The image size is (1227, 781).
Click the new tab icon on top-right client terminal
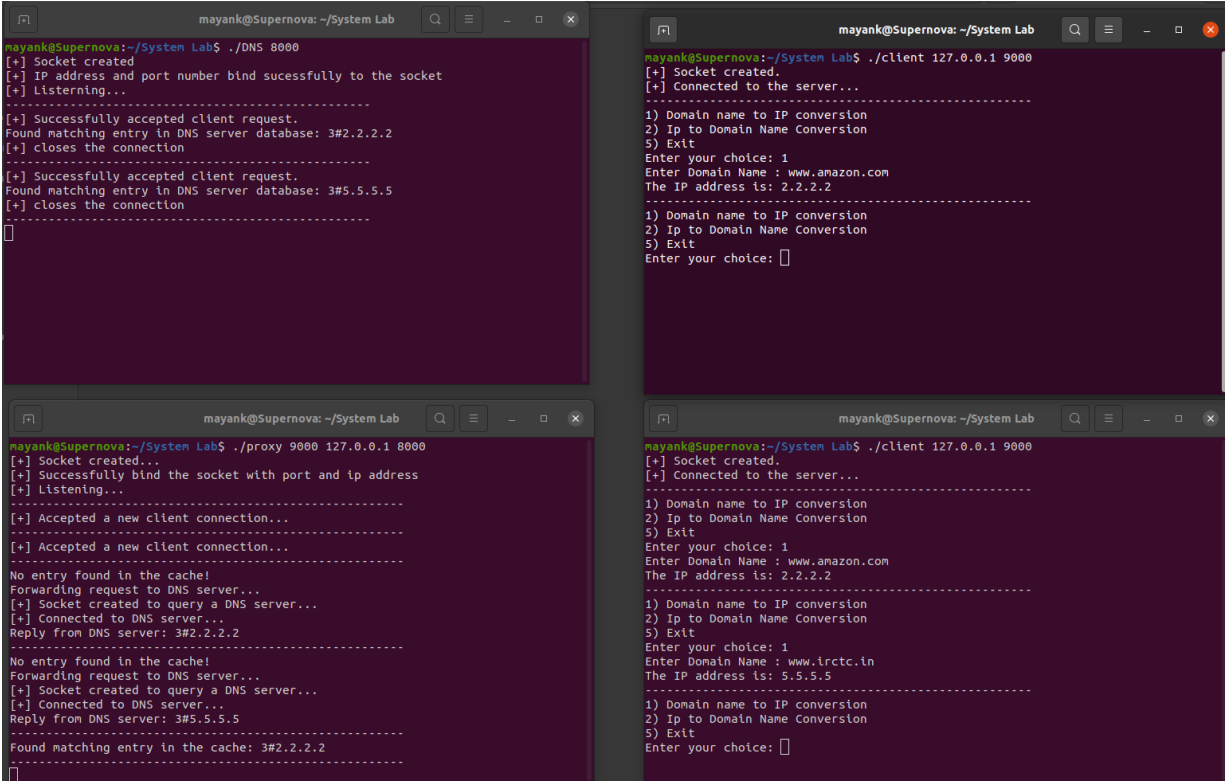click(x=662, y=29)
